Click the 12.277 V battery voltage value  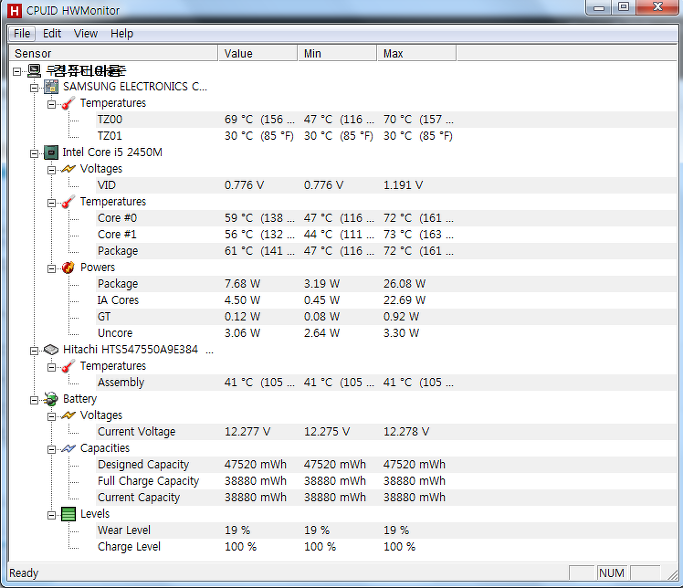(x=247, y=432)
